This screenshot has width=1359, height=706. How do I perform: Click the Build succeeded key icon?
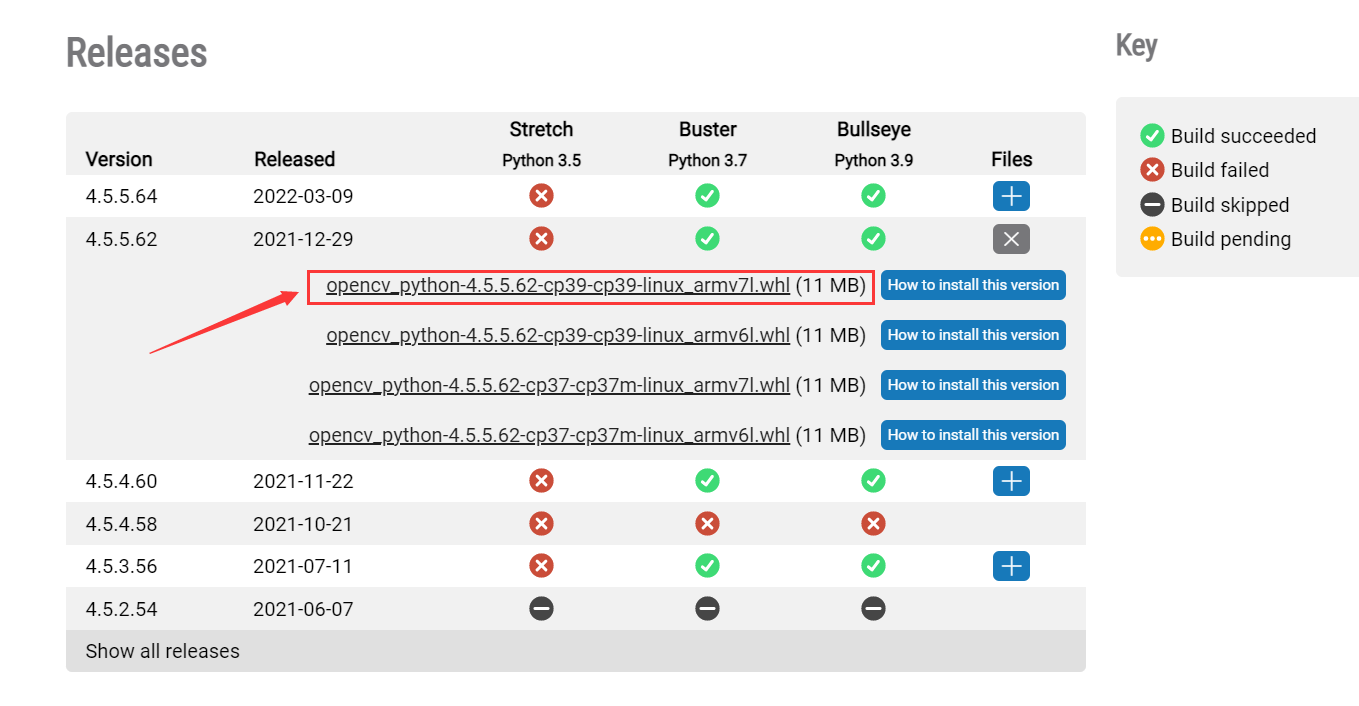(x=1152, y=136)
